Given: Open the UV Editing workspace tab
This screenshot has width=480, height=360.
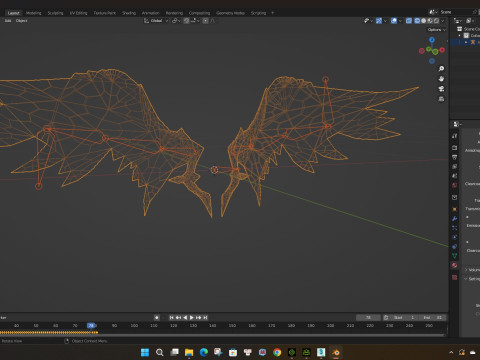Looking at the screenshot, I should [x=78, y=13].
